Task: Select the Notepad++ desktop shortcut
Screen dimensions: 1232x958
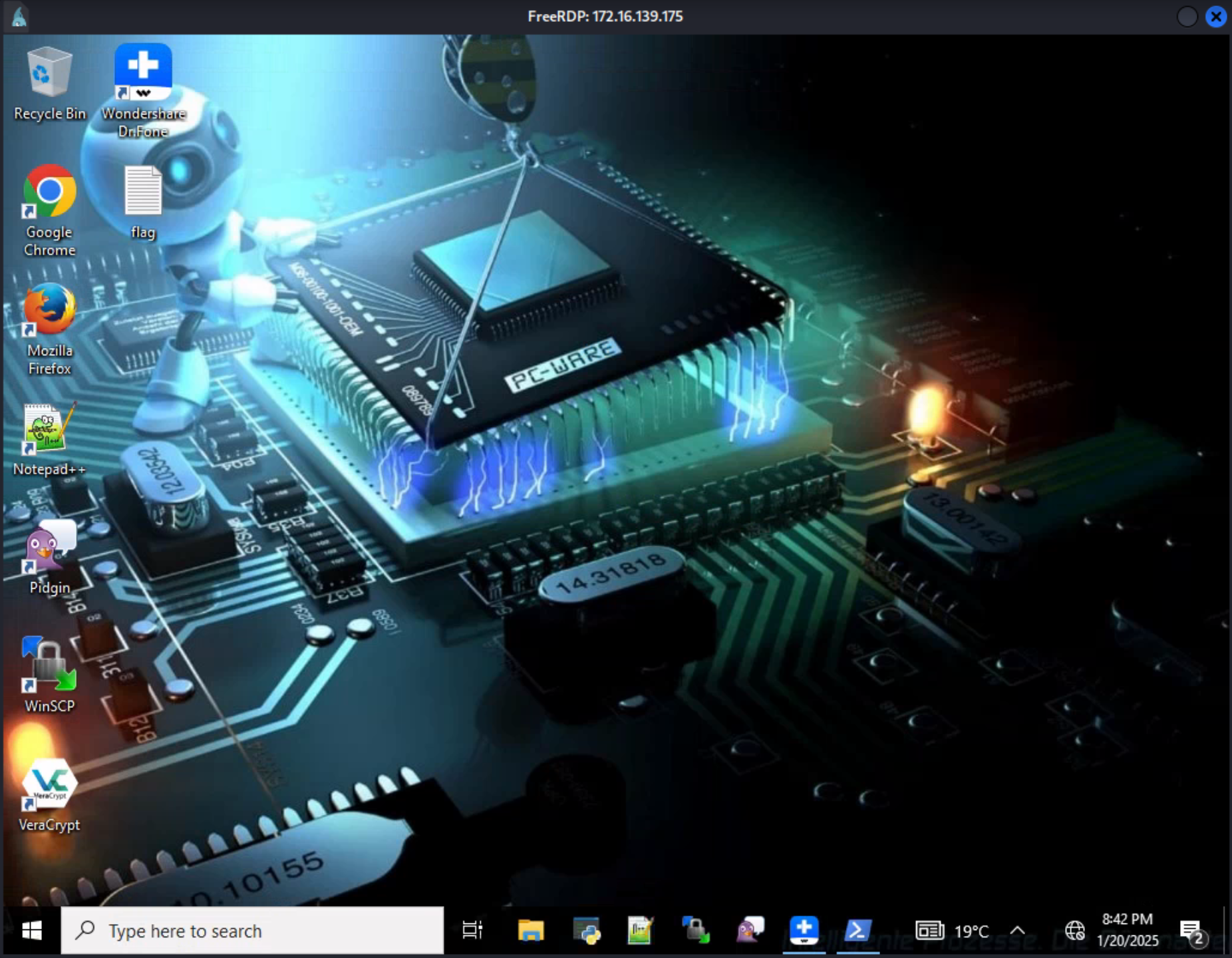Action: pos(50,440)
